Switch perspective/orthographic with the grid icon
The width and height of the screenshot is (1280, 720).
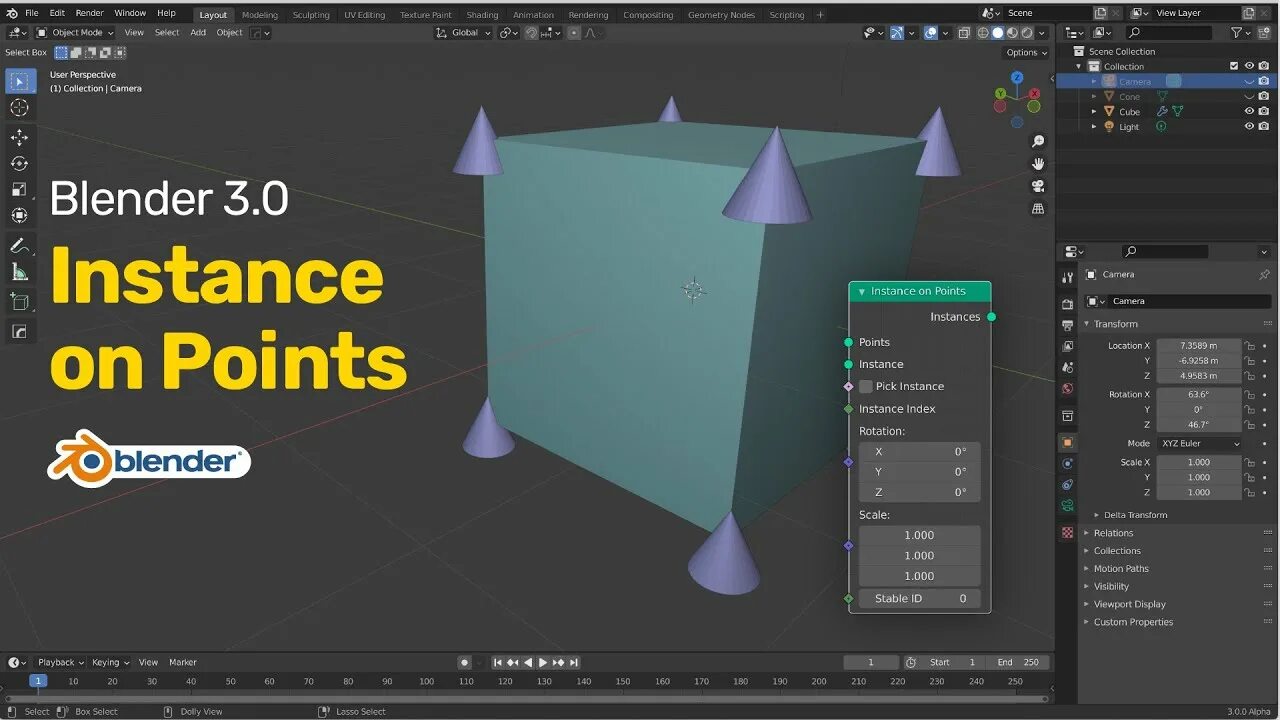click(1038, 208)
